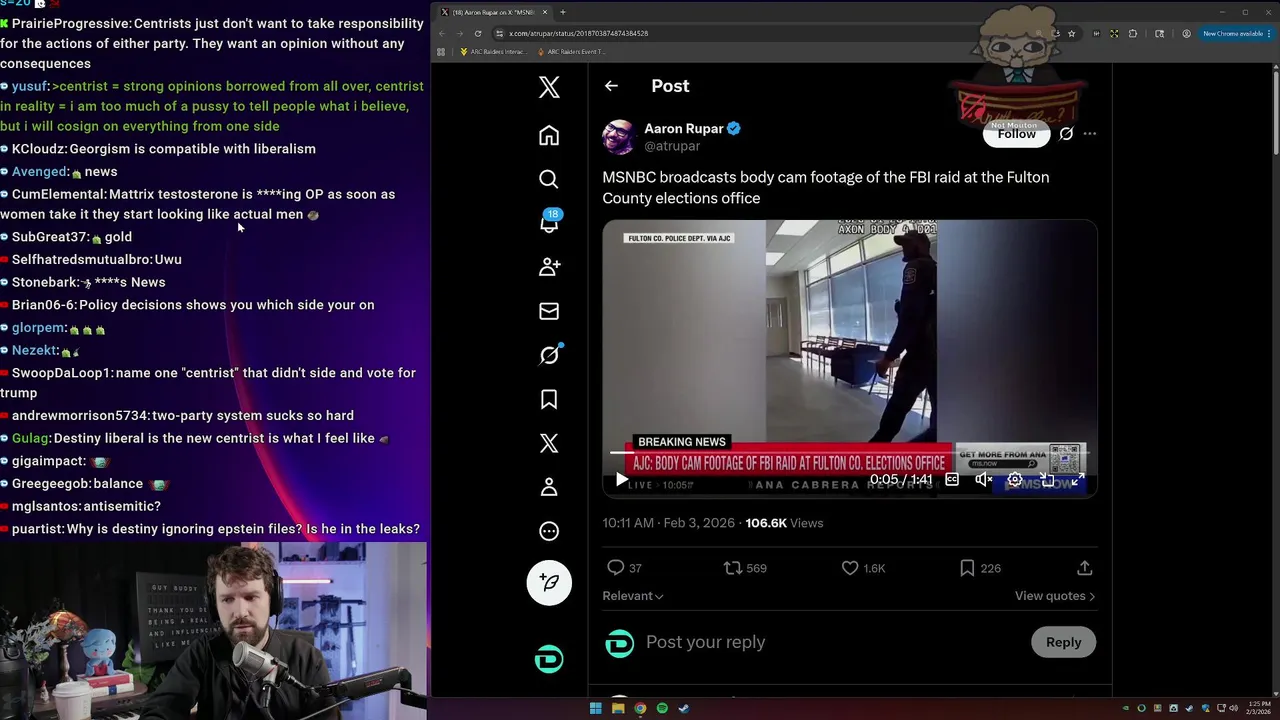
Task: Open Premium X icon in sidebar
Action: pyautogui.click(x=549, y=443)
